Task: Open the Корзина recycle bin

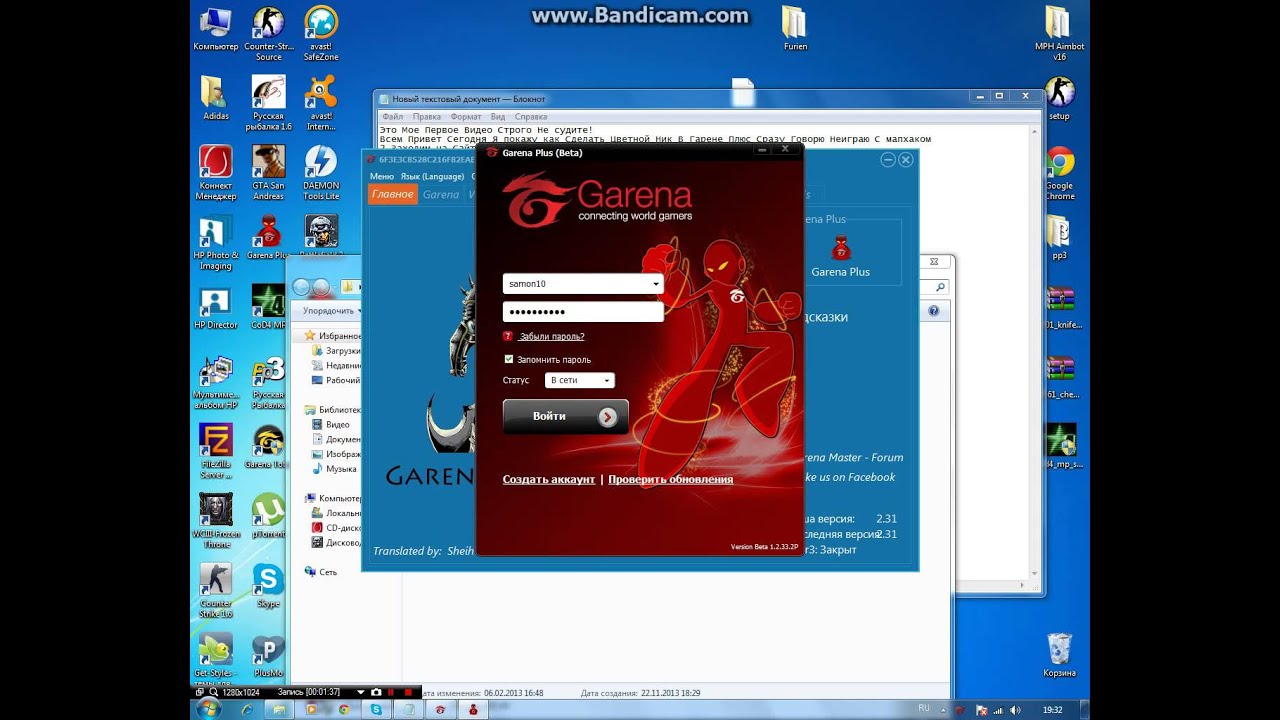Action: point(1059,655)
